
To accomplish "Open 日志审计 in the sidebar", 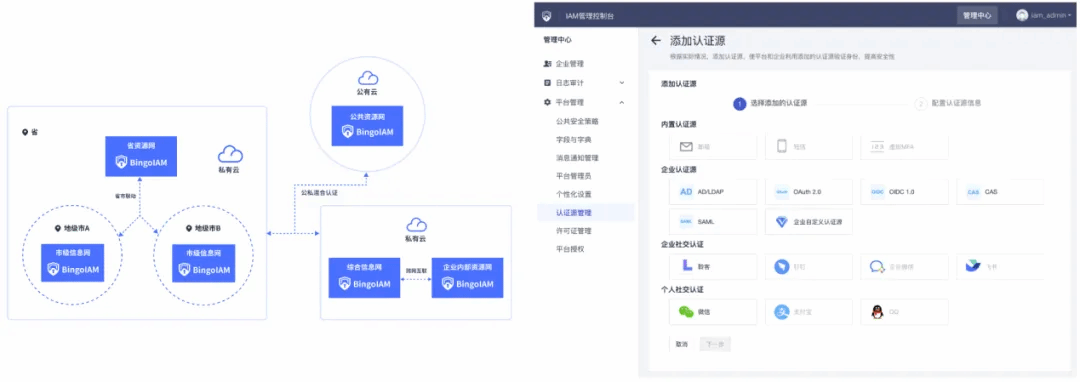I will click(570, 83).
